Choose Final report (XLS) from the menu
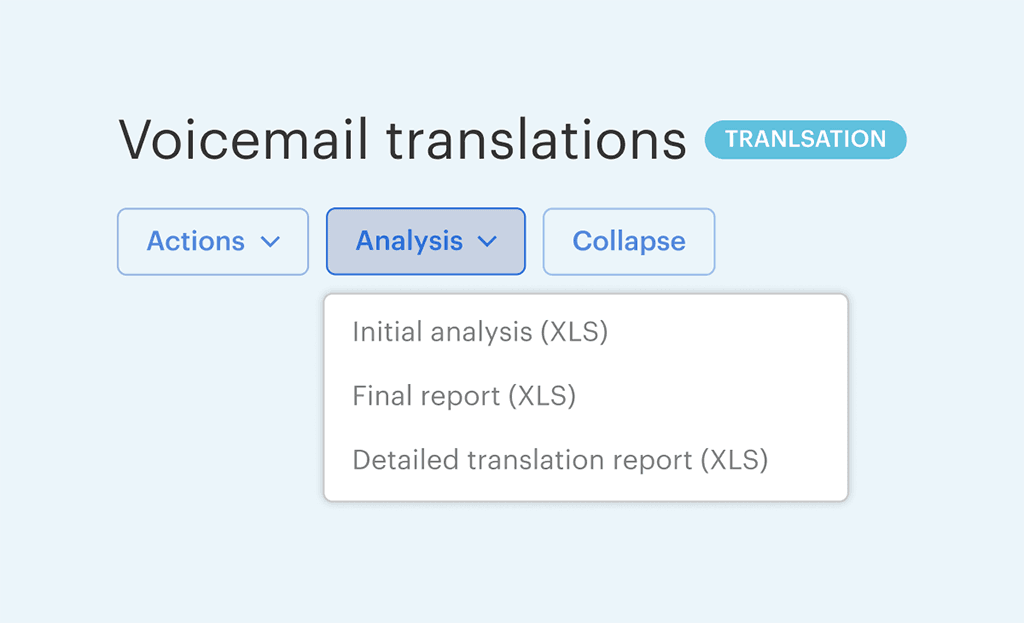The width and height of the screenshot is (1024, 623). pos(464,396)
